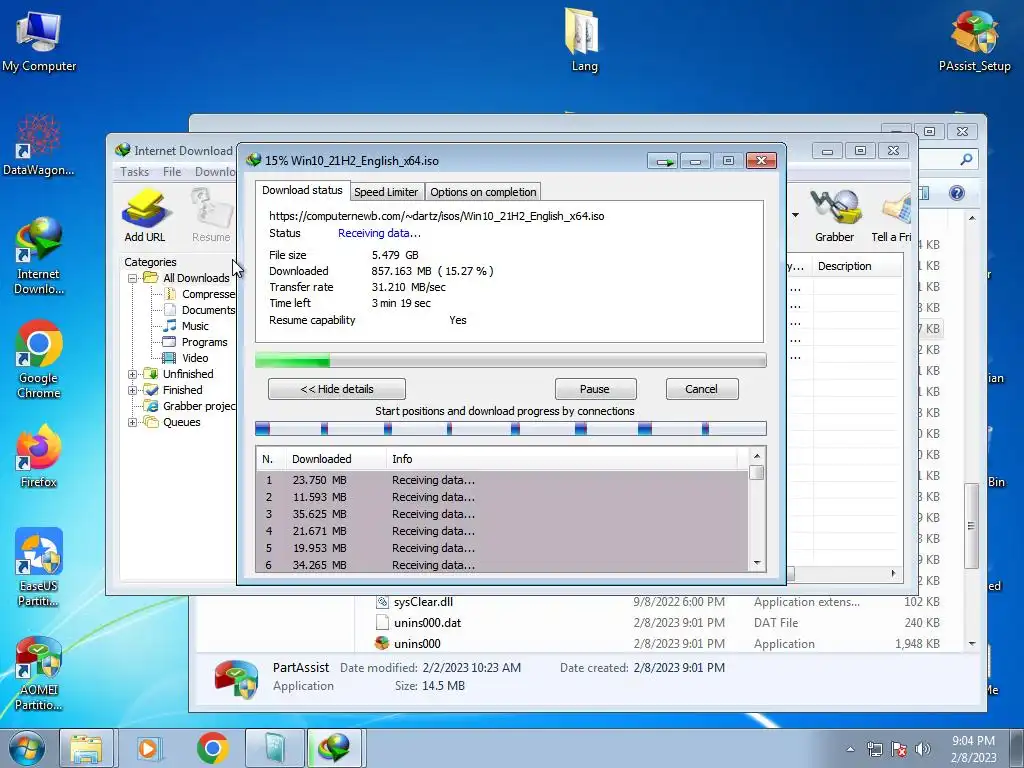Open the Tasks menu in IDM
This screenshot has width=1024, height=768.
coord(135,172)
